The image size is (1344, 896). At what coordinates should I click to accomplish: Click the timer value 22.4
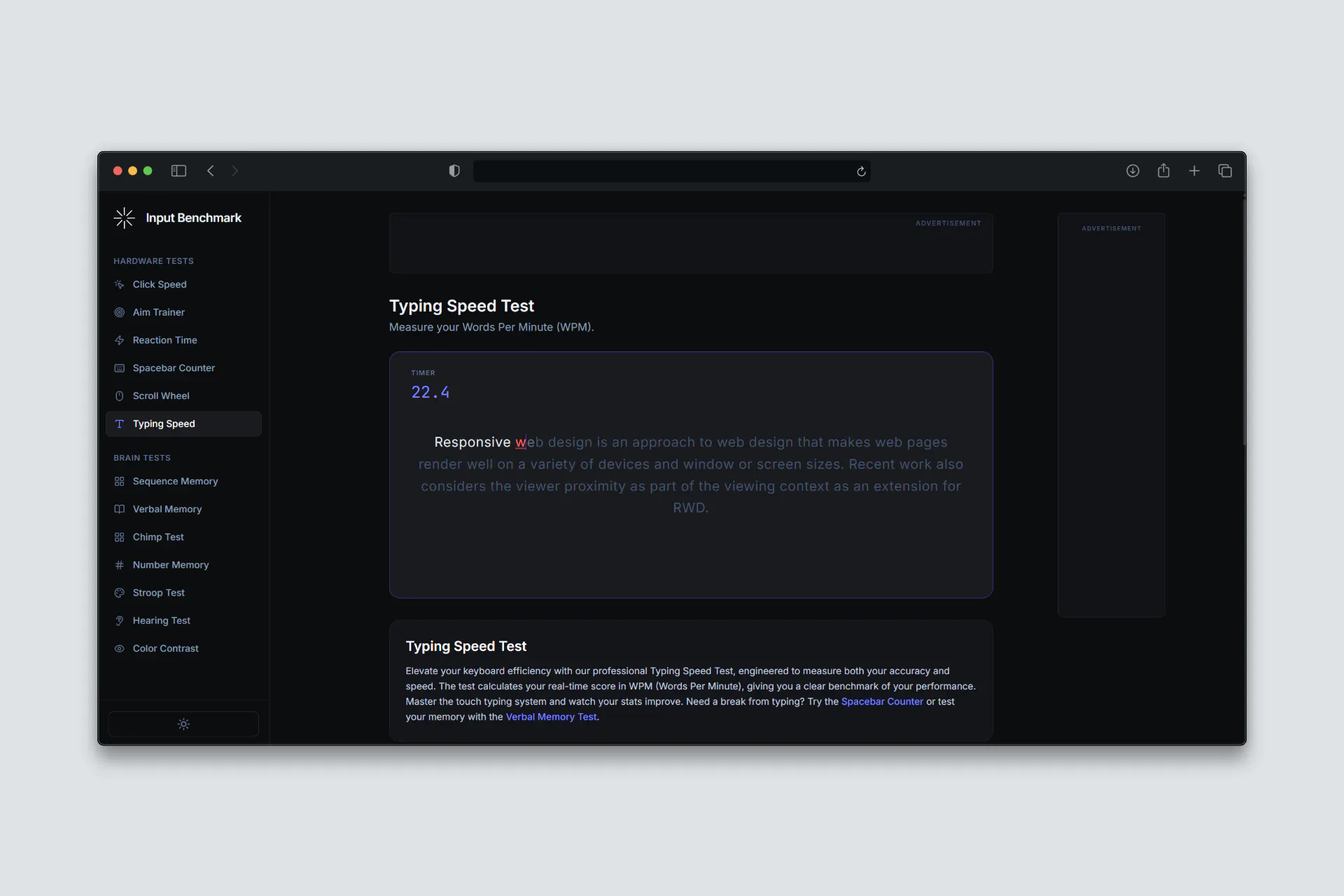430,393
